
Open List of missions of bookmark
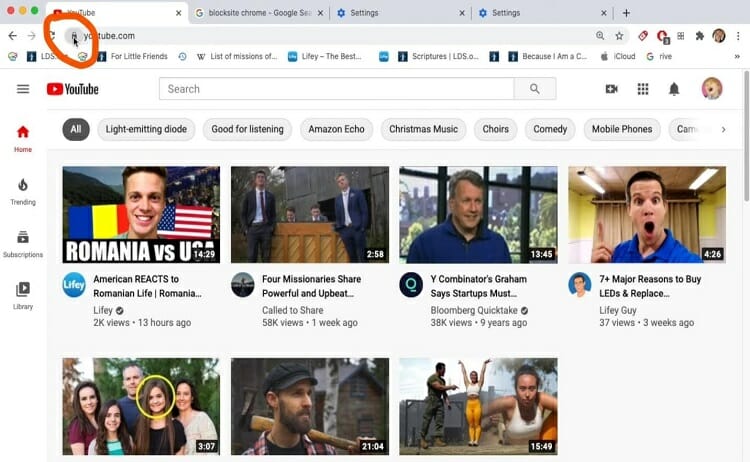237,56
